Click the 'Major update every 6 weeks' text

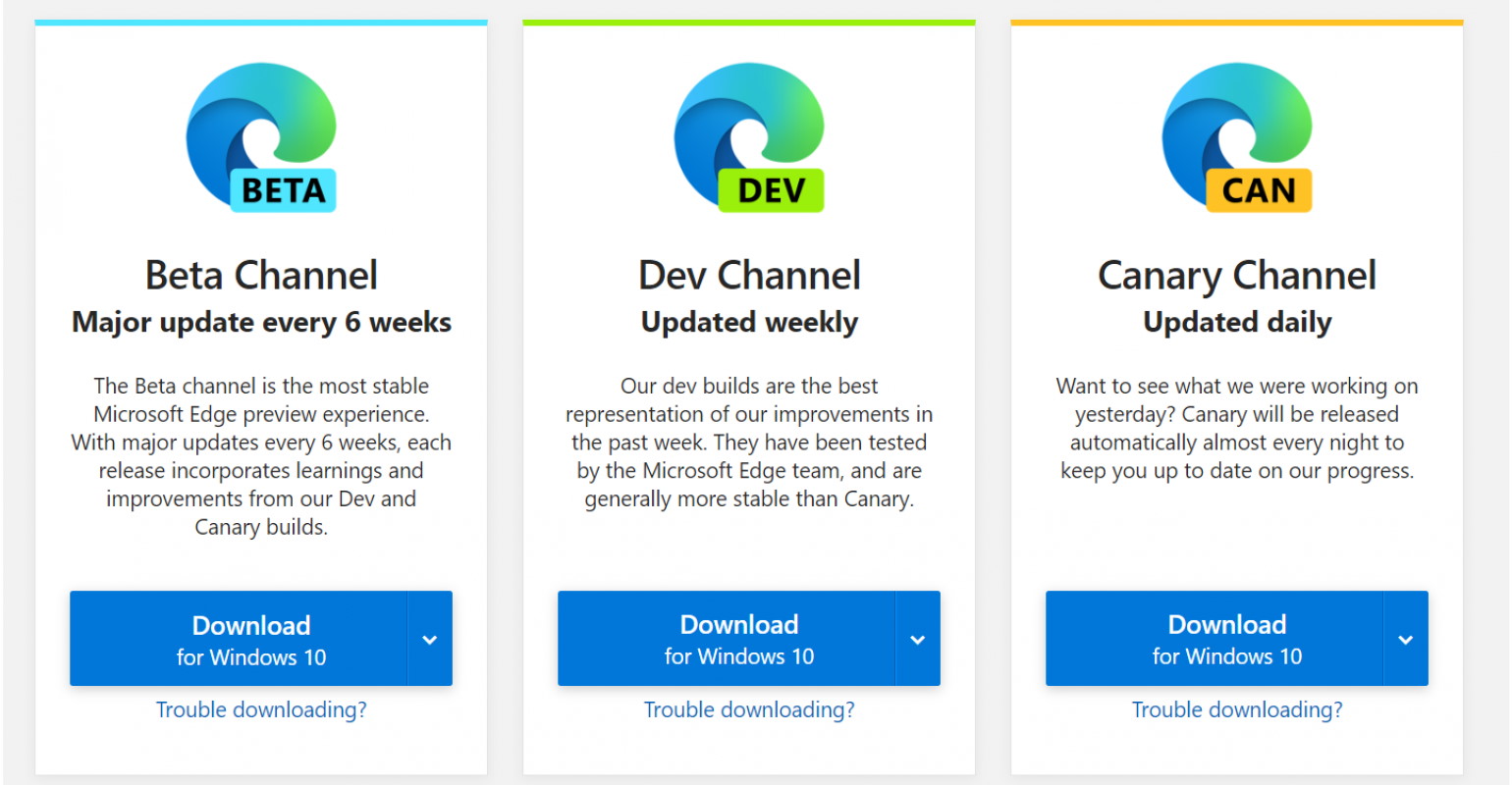coord(261,323)
